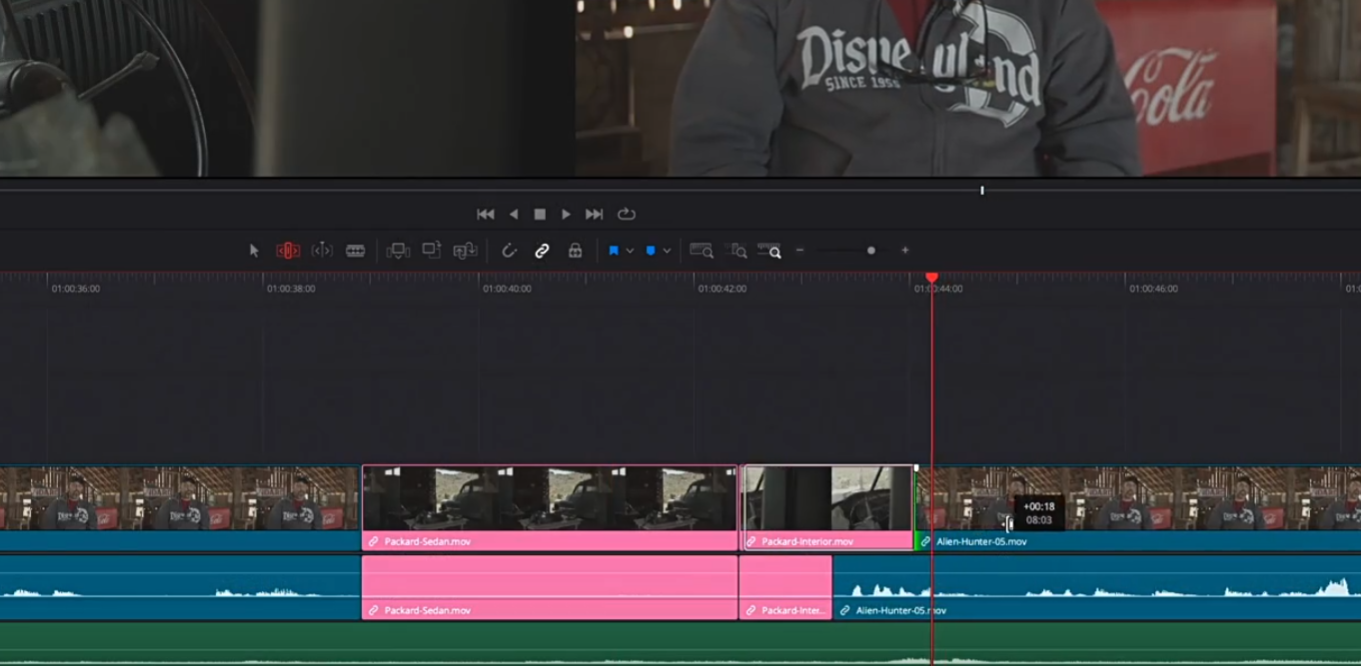Stop playback with the Stop button
The width and height of the screenshot is (1361, 666).
[540, 214]
